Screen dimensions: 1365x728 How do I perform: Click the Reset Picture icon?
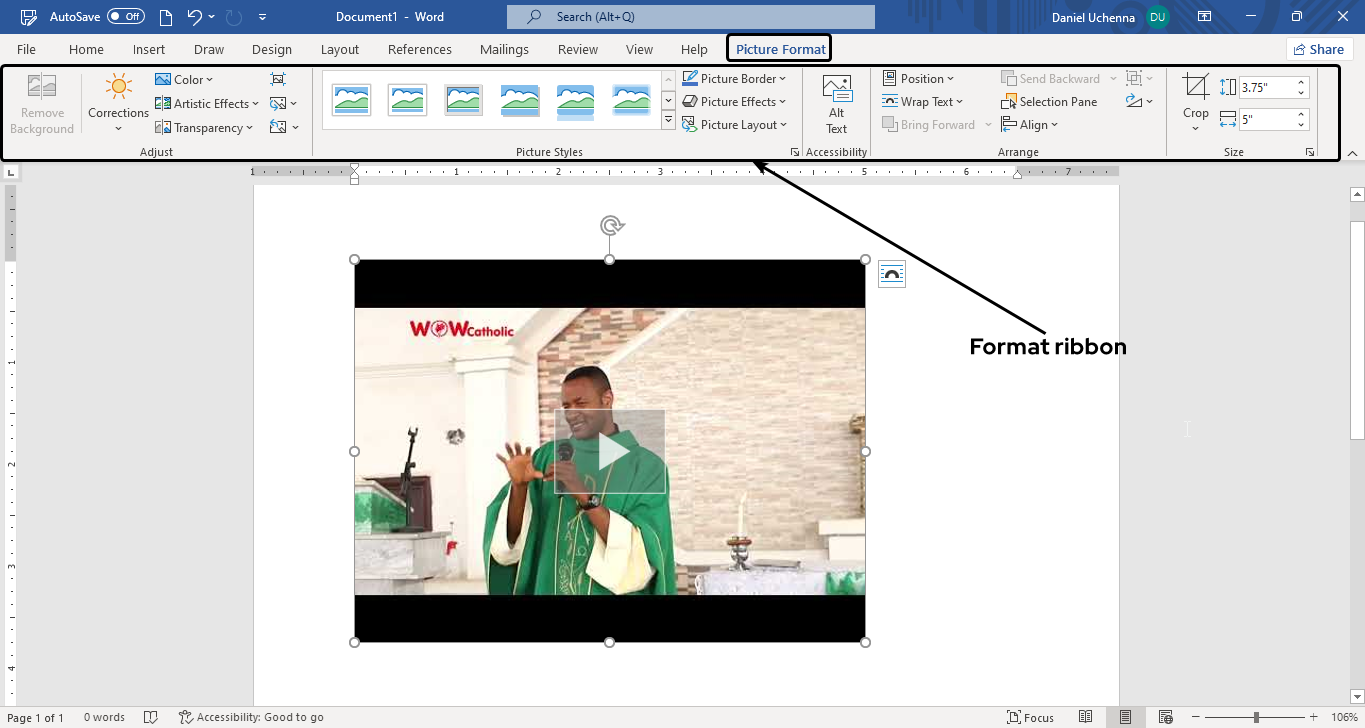coord(280,127)
